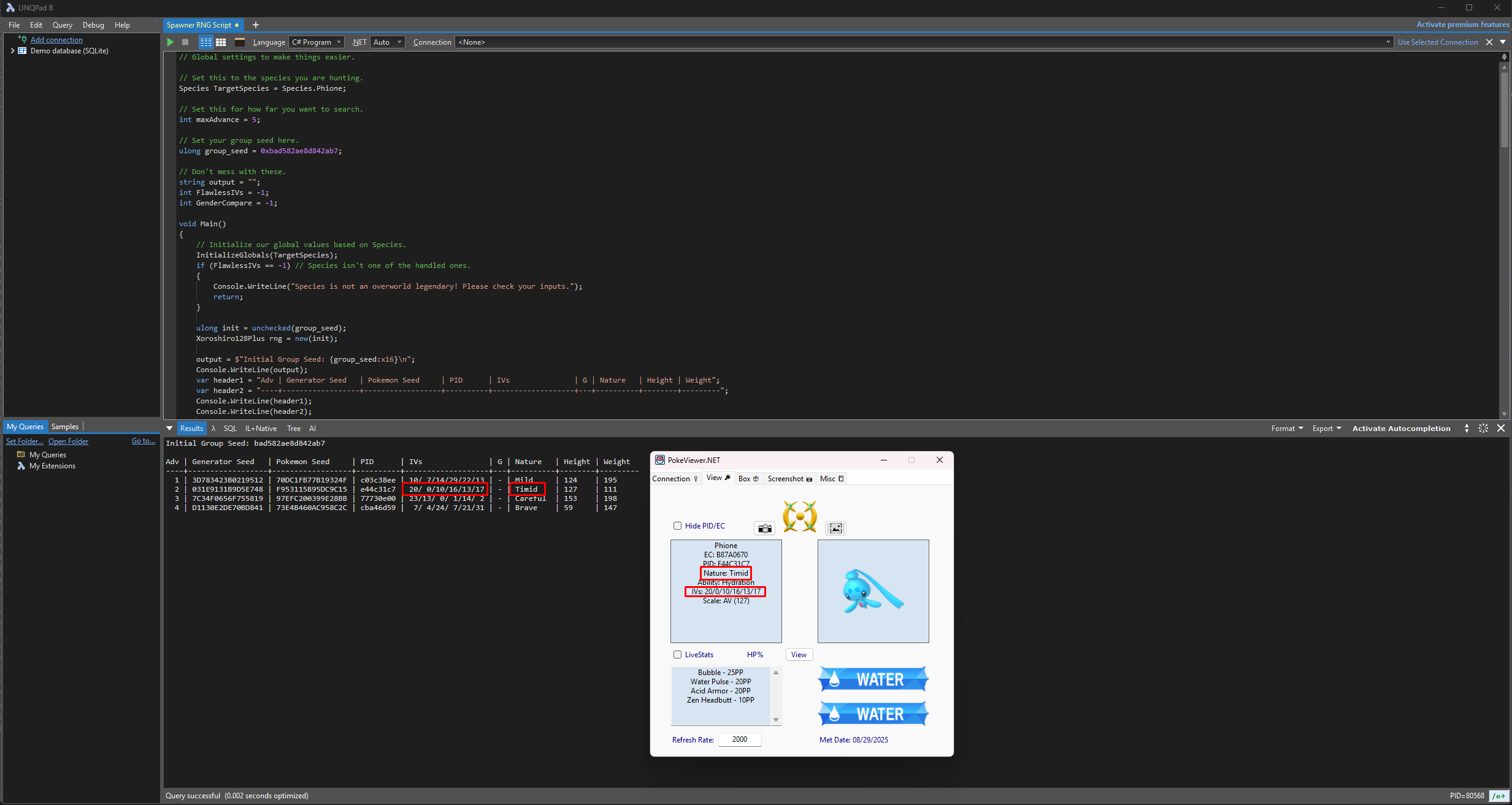1512x805 pixels.
Task: Click the Refresh Rate input field
Action: [x=740, y=739]
